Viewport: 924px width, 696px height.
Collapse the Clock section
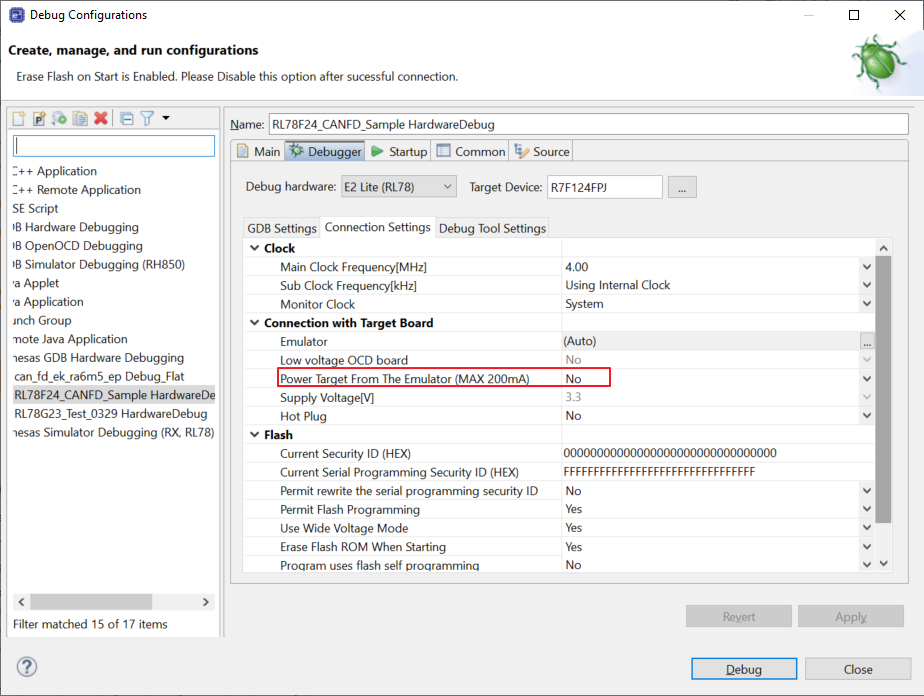(x=255, y=248)
